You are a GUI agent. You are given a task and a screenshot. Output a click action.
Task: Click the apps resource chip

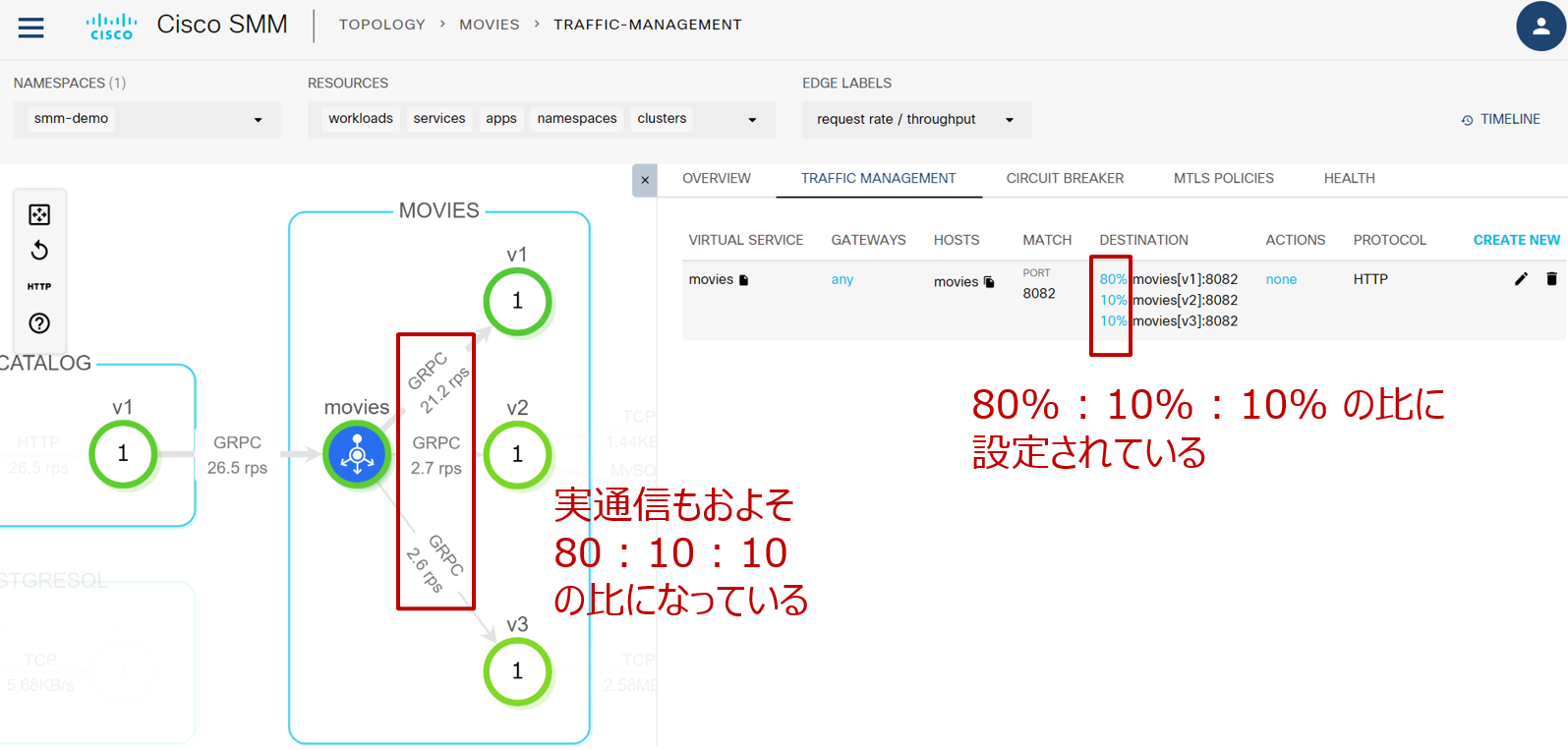pyautogui.click(x=501, y=119)
